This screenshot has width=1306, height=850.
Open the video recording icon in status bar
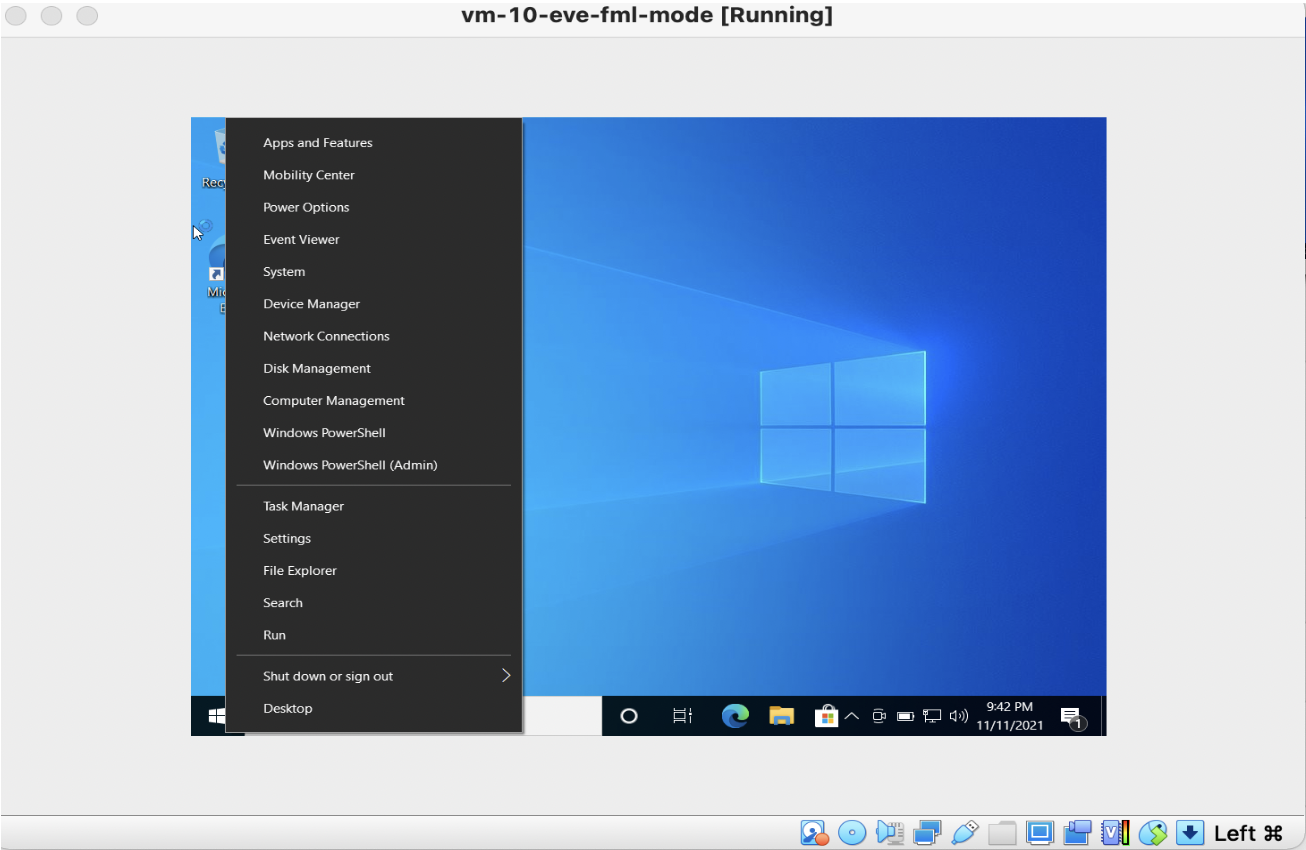(x=1077, y=832)
